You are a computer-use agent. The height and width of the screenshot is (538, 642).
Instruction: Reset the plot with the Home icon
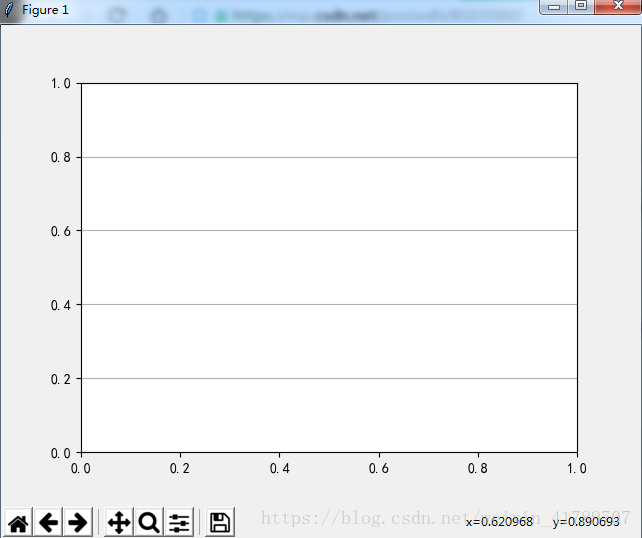tap(18, 522)
